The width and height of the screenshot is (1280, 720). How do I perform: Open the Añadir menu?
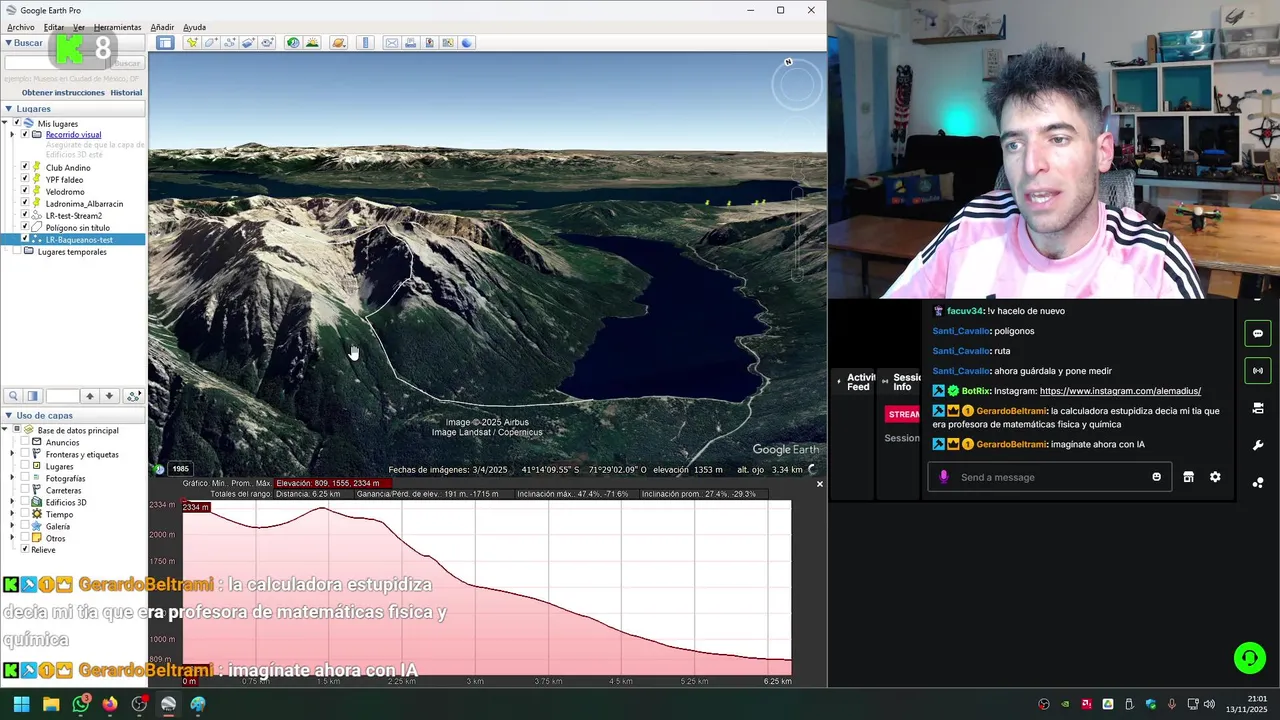(162, 27)
